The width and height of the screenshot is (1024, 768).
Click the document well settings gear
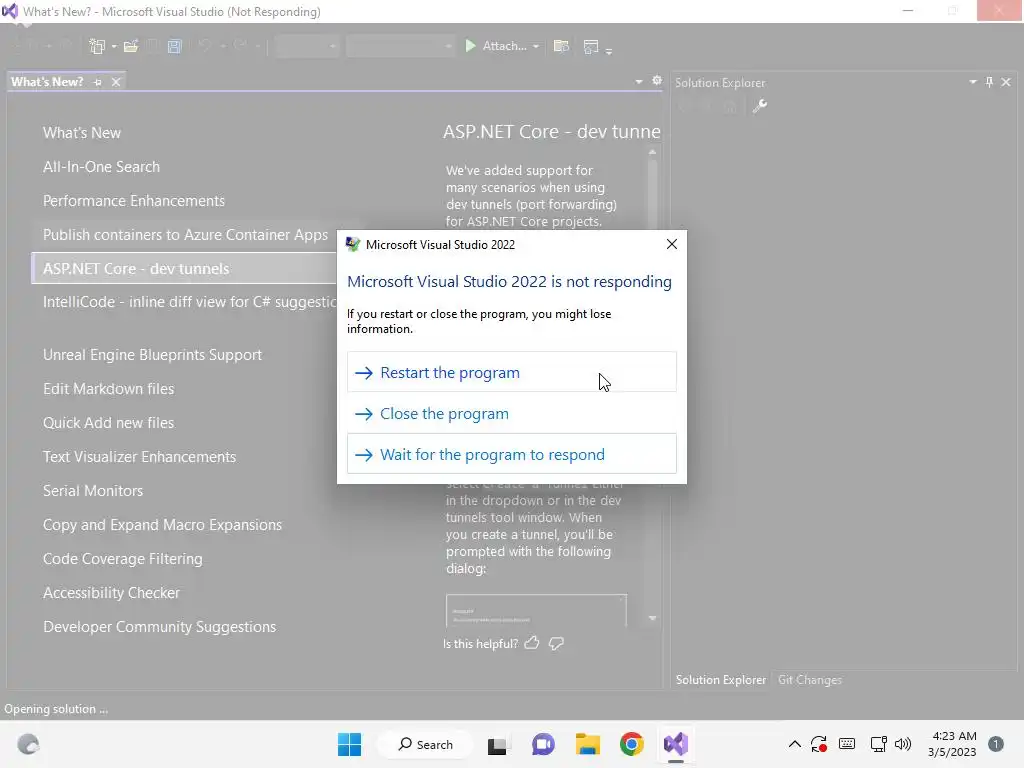tap(657, 80)
